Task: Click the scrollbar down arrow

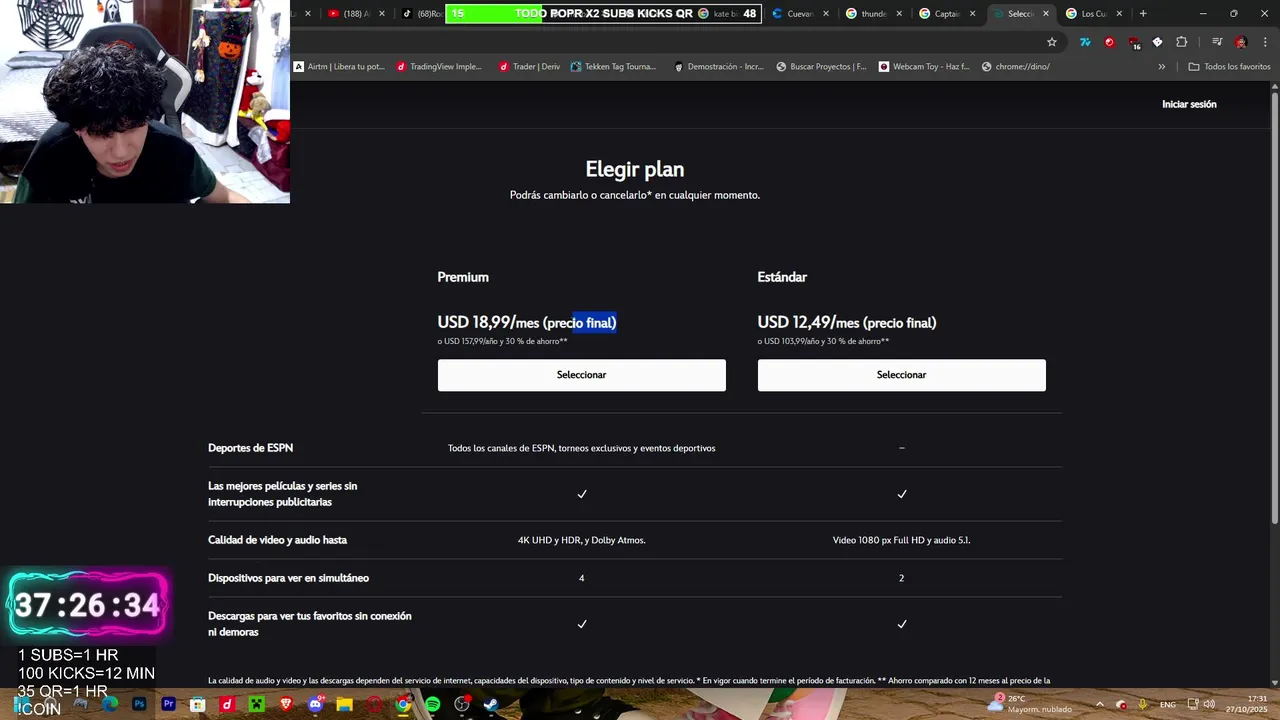Action: [x=1274, y=681]
